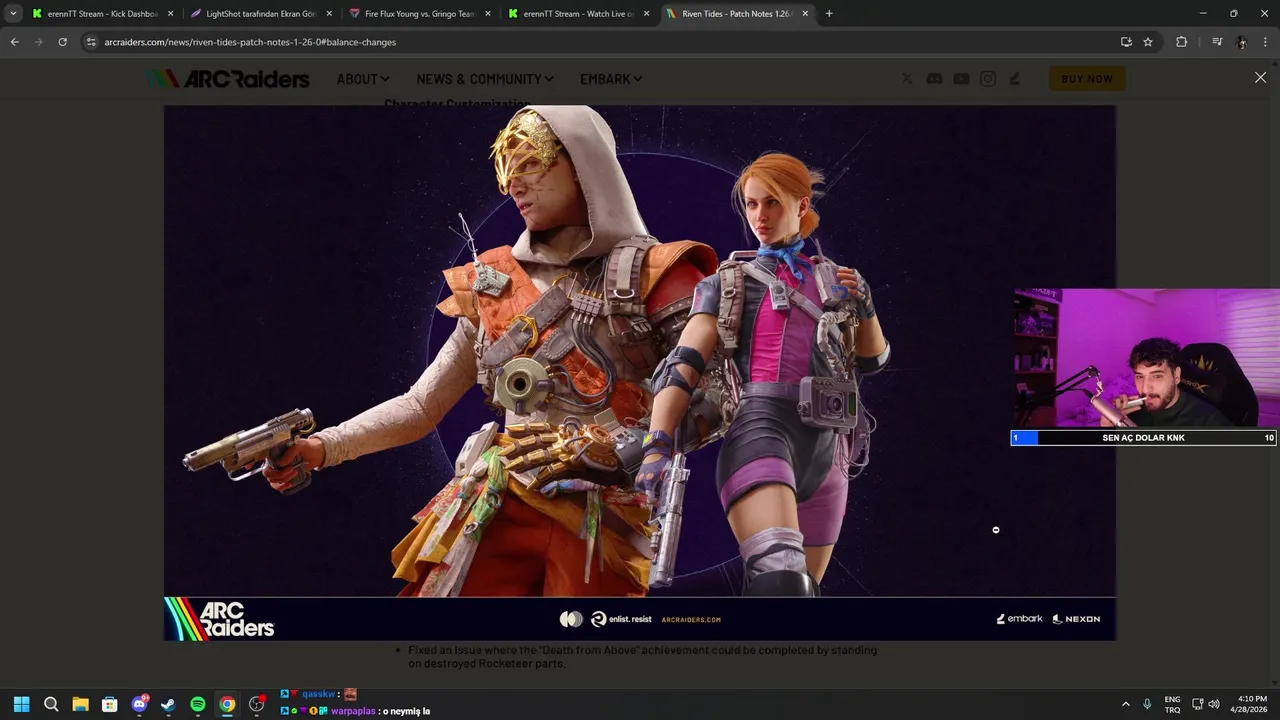The height and width of the screenshot is (720, 1280).
Task: Go back in browser history
Action: (x=14, y=42)
